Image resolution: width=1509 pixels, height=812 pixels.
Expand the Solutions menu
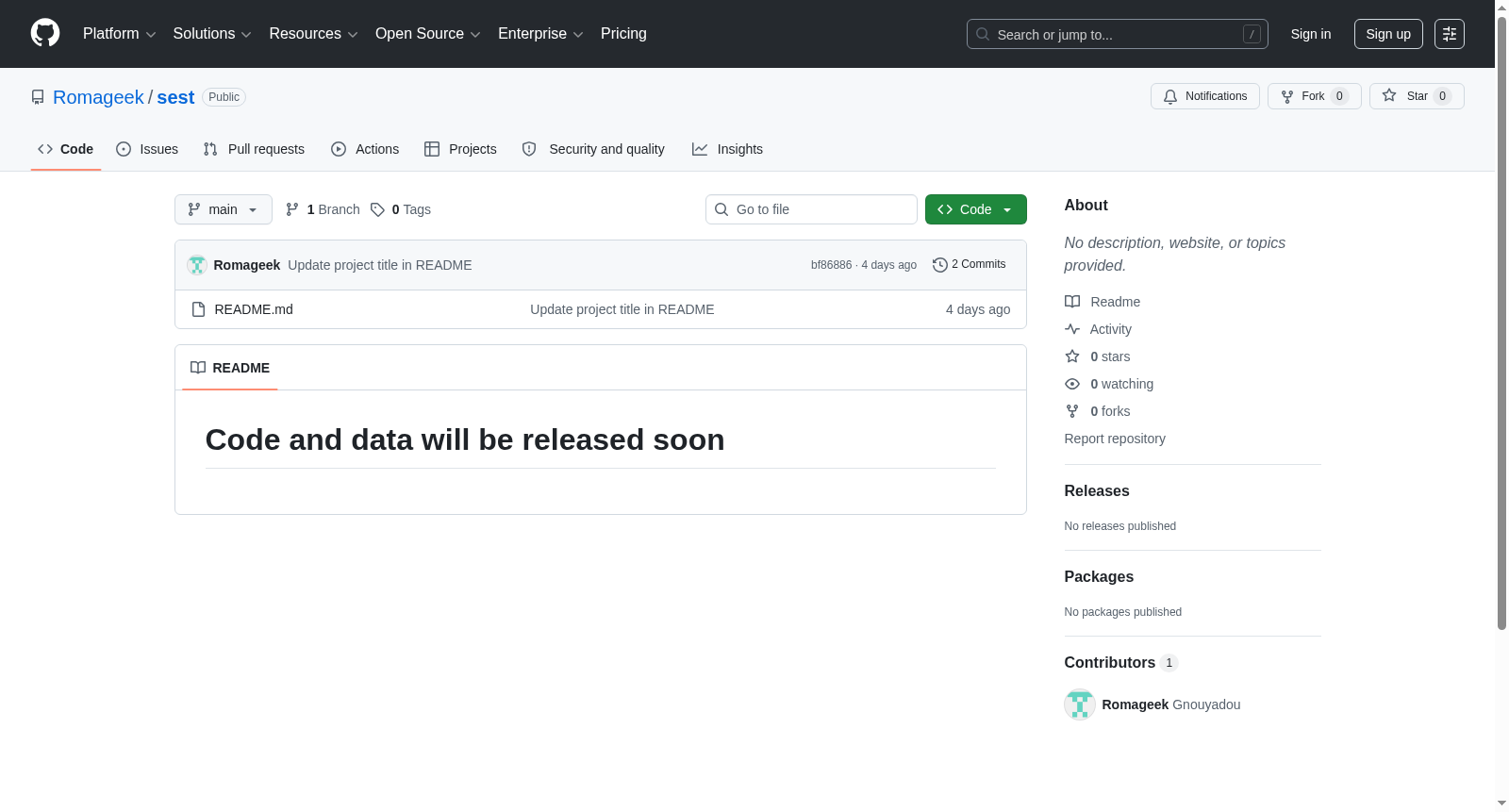(x=212, y=34)
